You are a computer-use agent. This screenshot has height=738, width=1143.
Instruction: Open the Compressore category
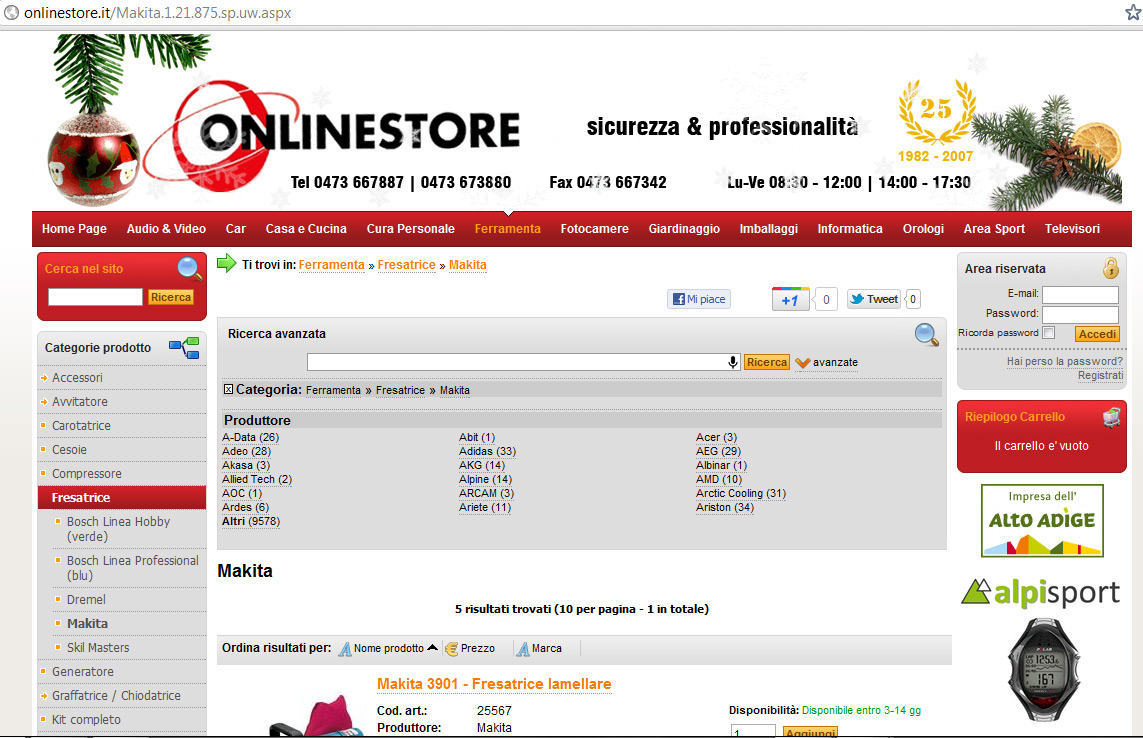click(87, 474)
